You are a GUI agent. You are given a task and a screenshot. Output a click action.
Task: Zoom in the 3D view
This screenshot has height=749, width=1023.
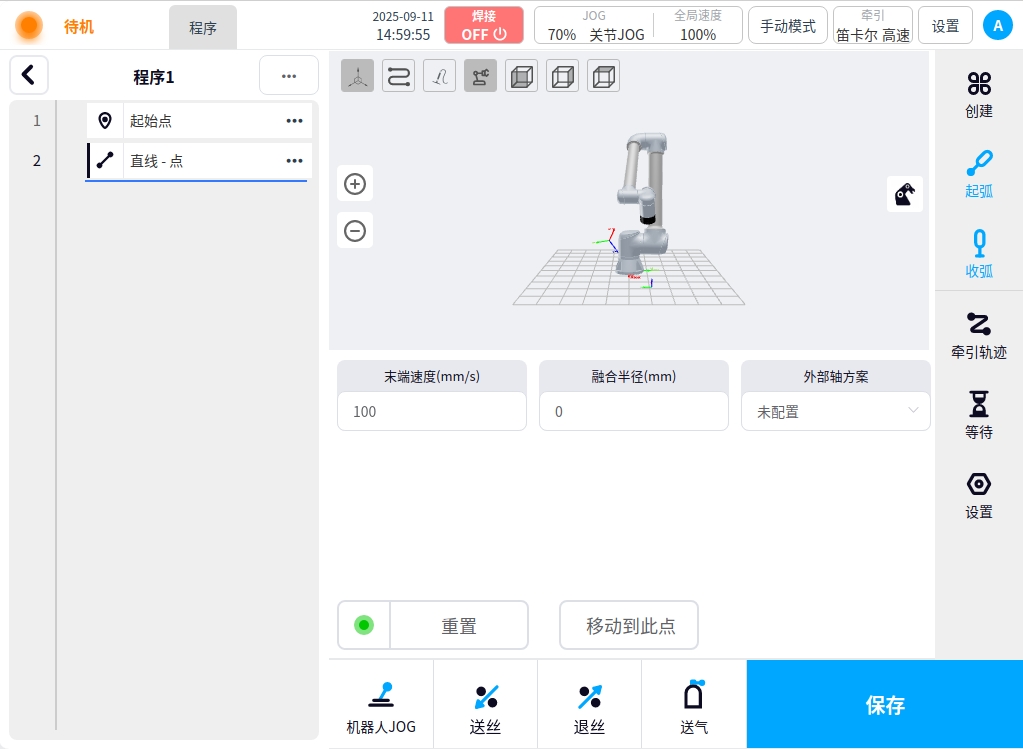click(355, 184)
